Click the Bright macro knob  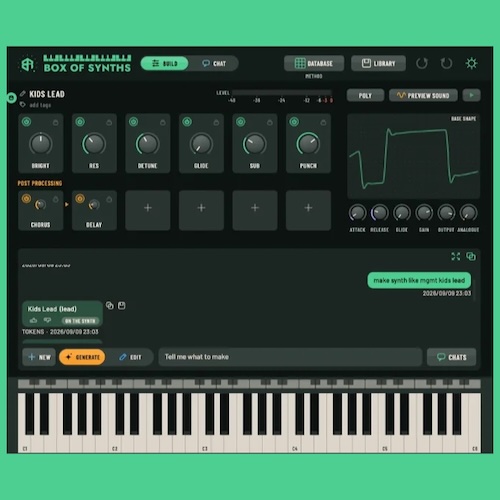point(41,144)
